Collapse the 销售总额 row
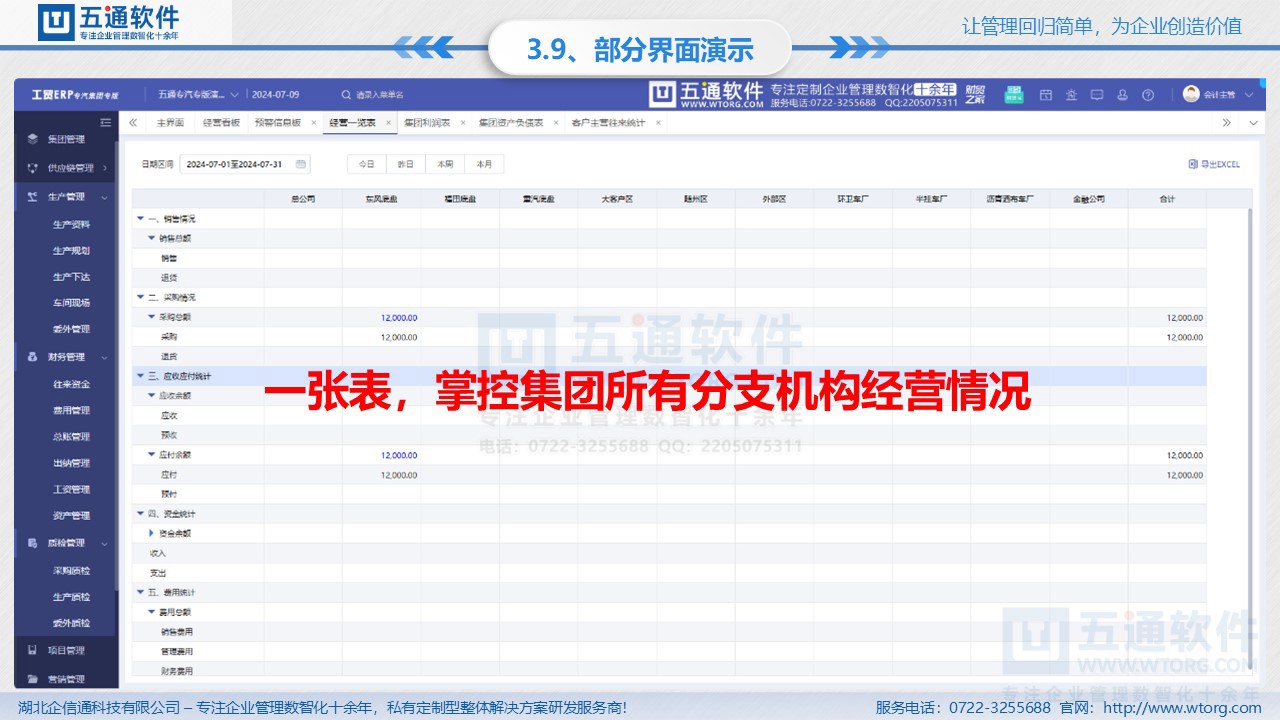The image size is (1280, 720). [x=151, y=238]
